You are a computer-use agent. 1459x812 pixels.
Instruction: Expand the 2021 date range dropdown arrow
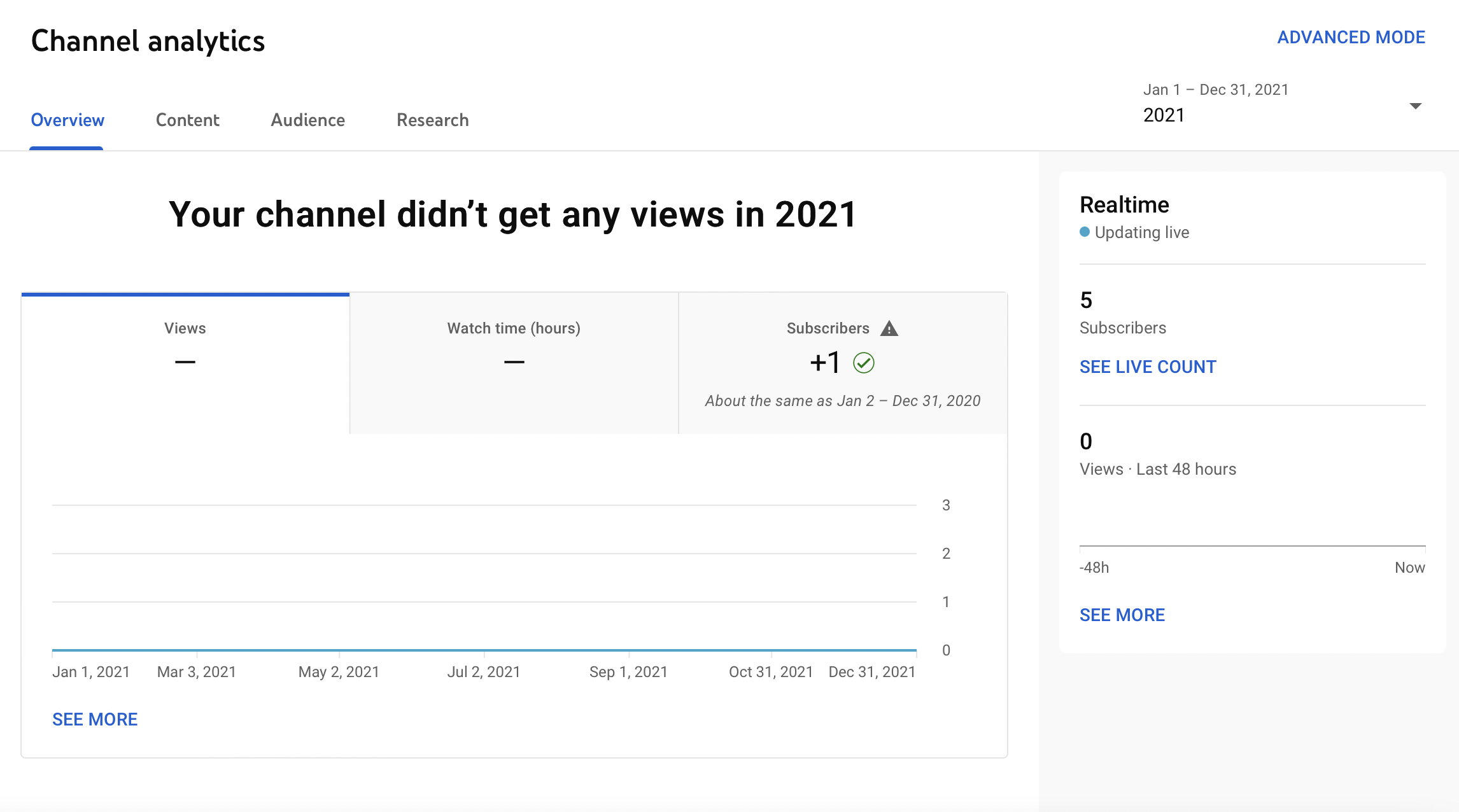(1415, 106)
